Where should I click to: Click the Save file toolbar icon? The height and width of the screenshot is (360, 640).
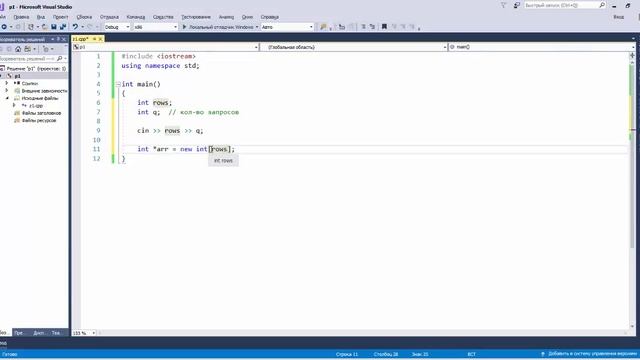(53, 27)
